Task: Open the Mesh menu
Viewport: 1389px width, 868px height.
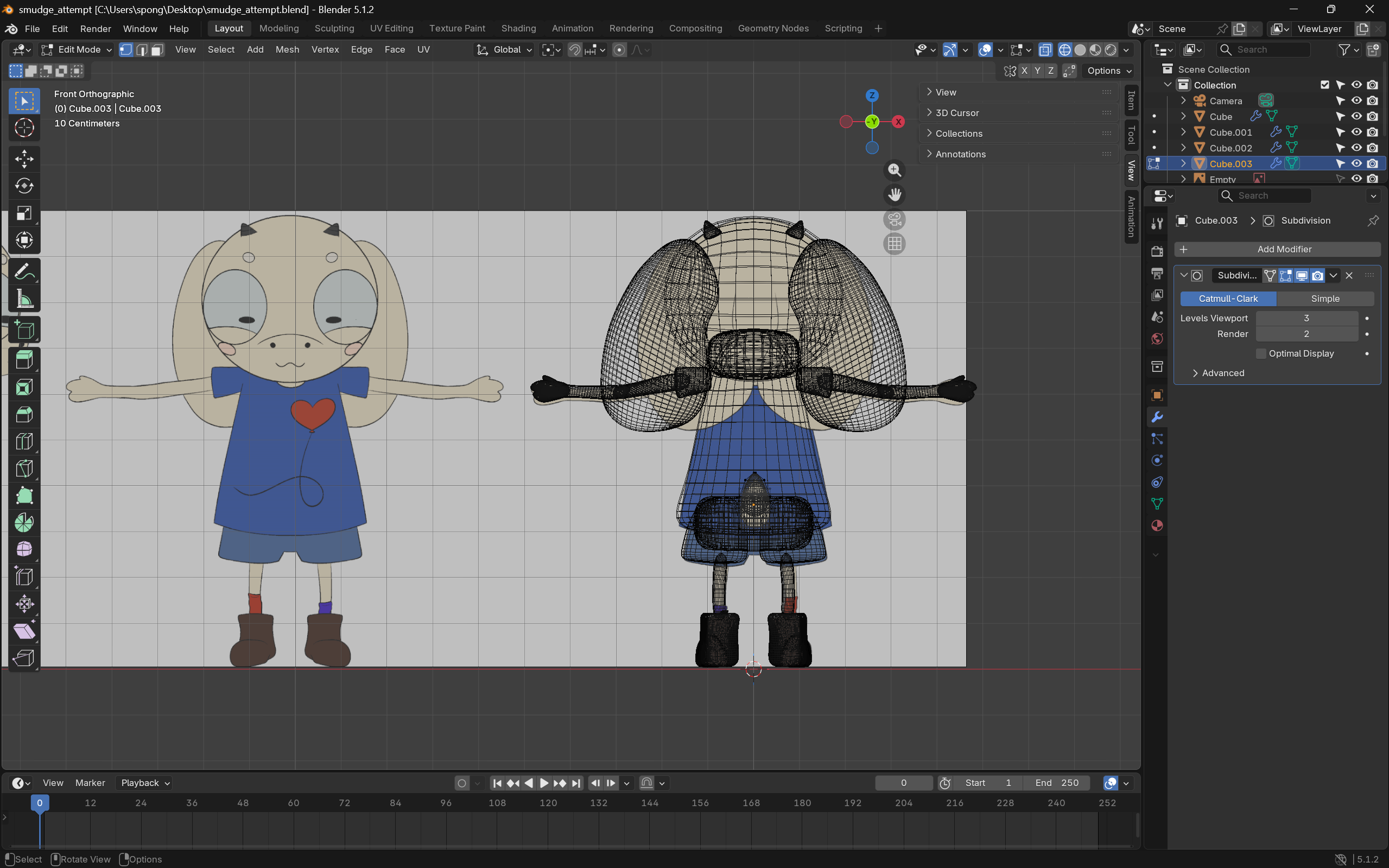Action: click(287, 50)
